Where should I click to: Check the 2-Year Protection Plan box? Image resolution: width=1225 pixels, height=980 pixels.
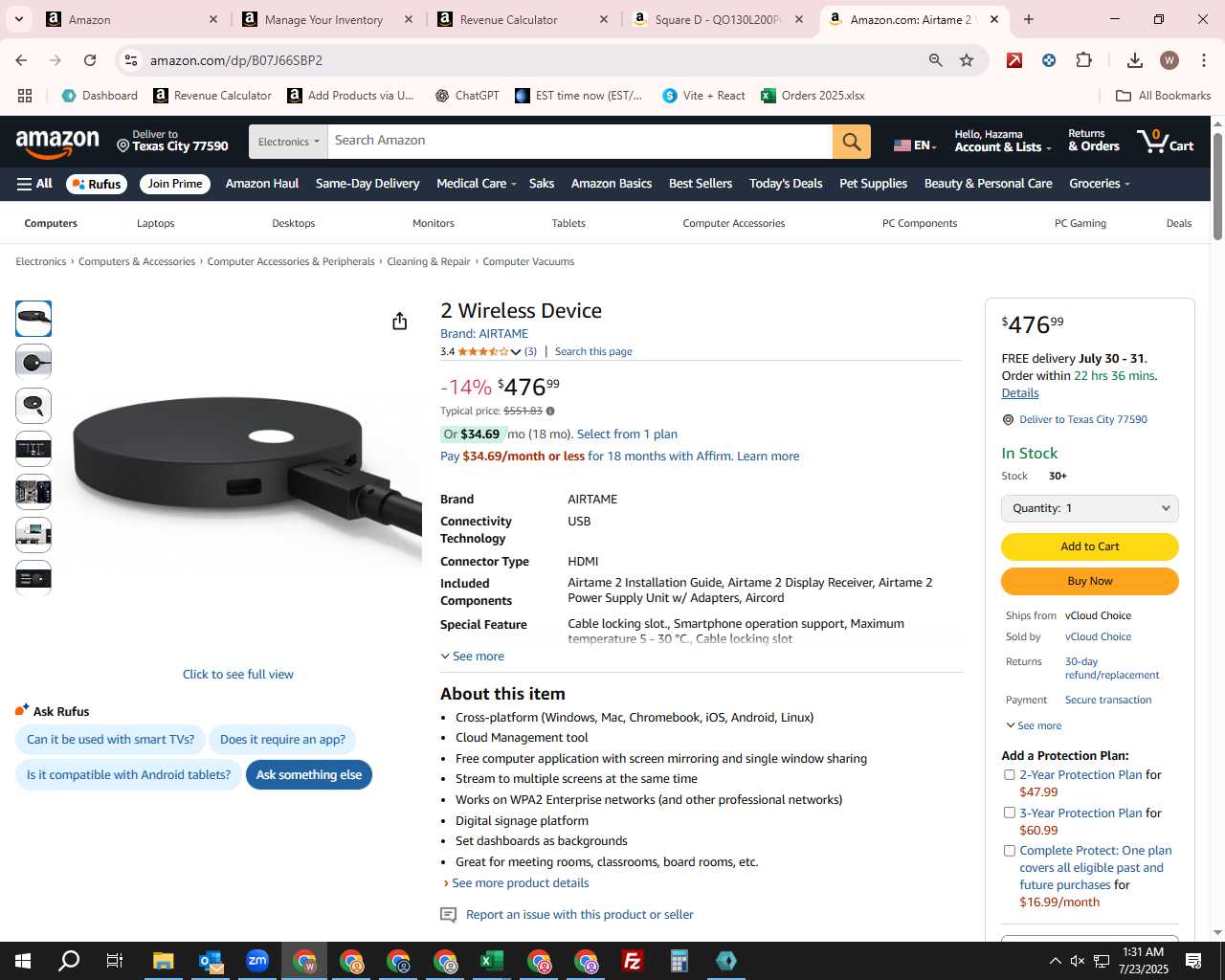(1009, 775)
